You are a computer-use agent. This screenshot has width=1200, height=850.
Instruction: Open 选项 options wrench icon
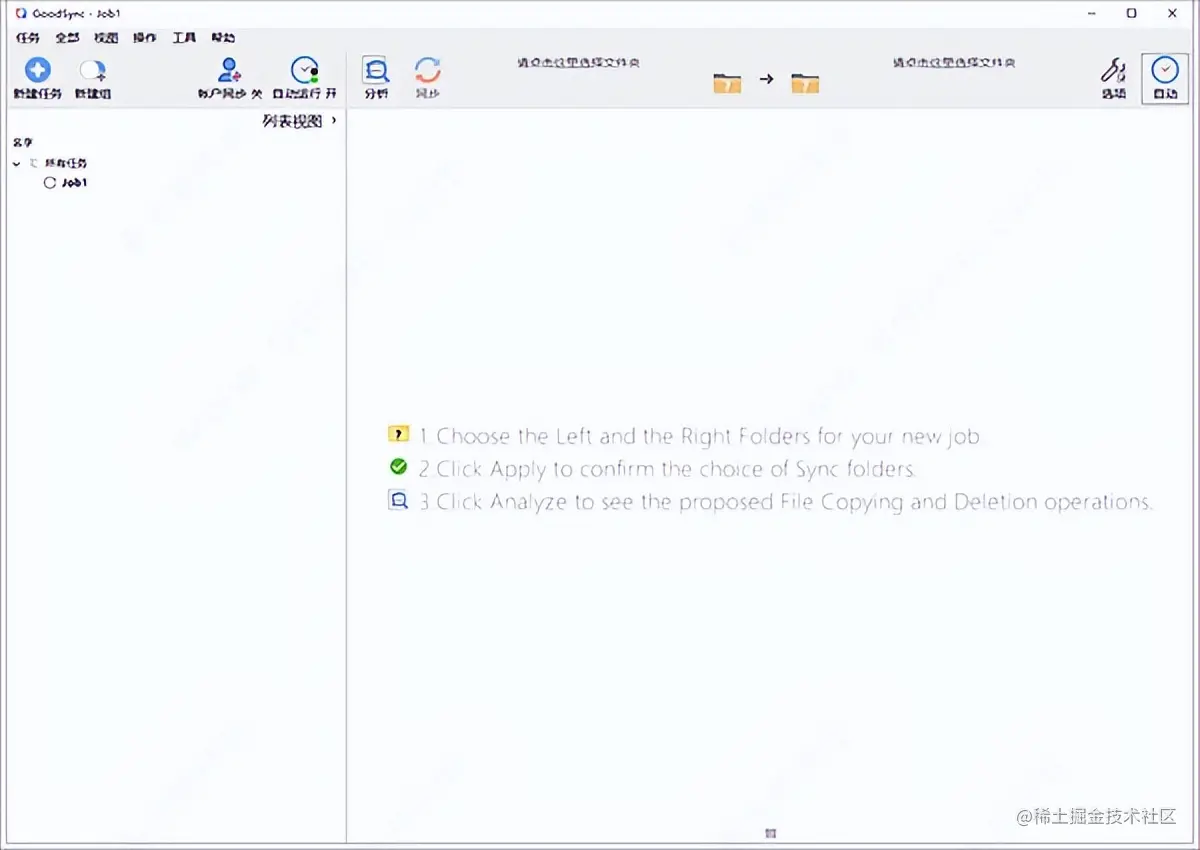[1113, 70]
